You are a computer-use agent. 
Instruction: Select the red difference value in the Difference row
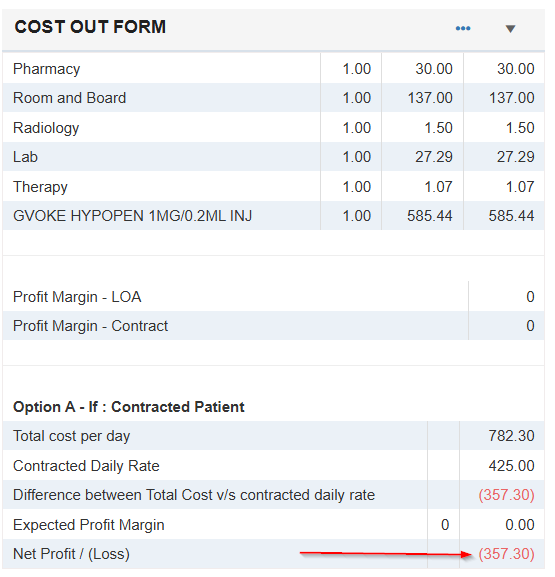(506, 495)
